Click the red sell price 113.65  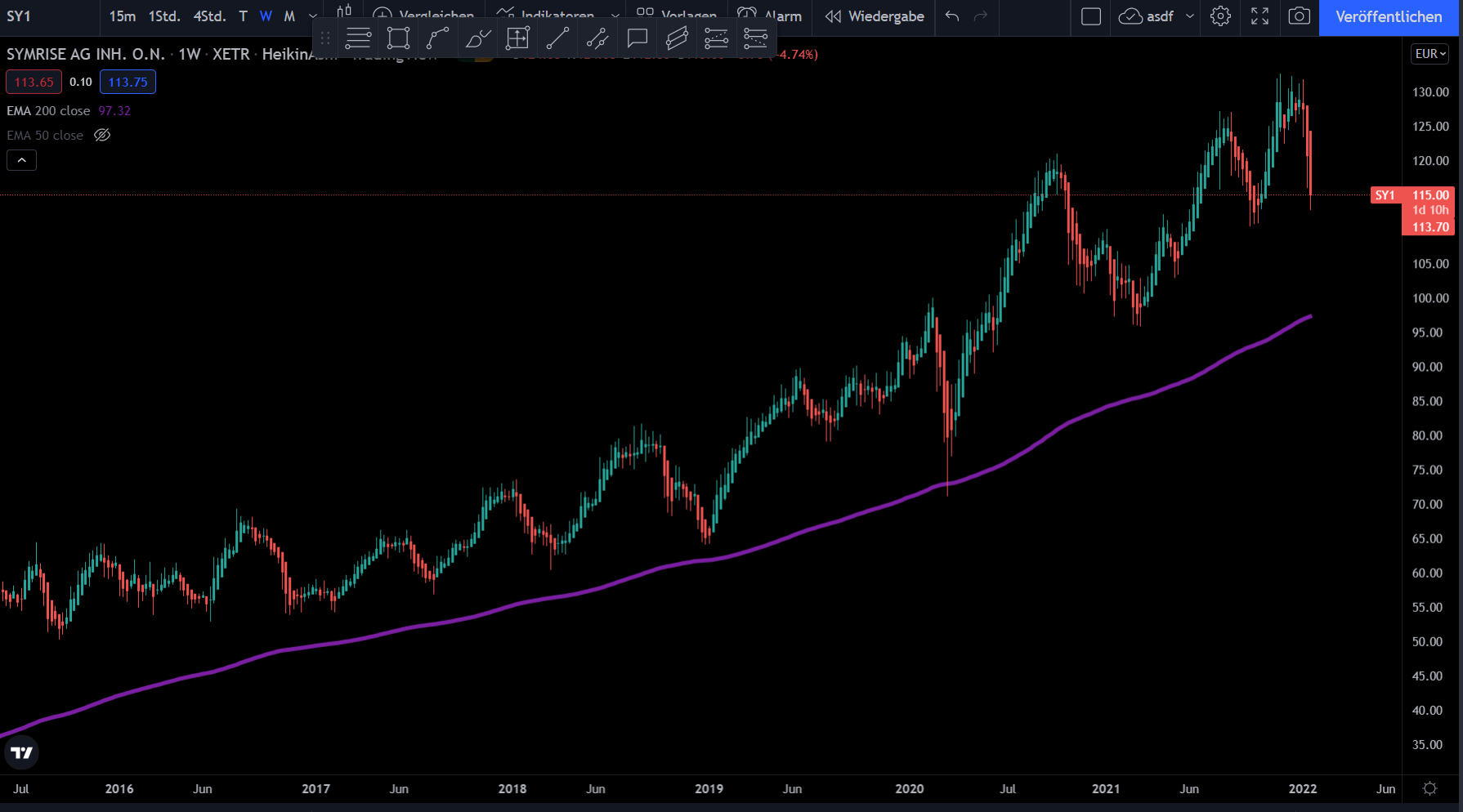(x=34, y=82)
